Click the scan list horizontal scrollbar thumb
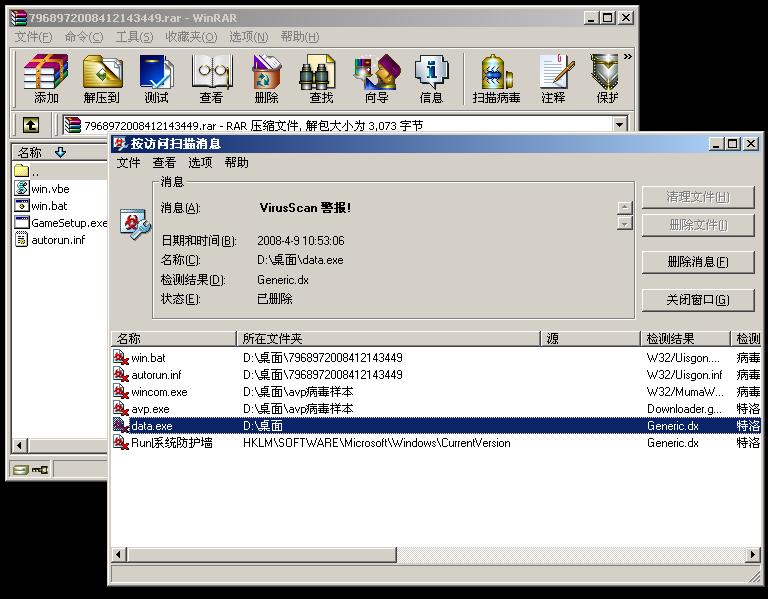The height and width of the screenshot is (599, 768). [x=262, y=554]
